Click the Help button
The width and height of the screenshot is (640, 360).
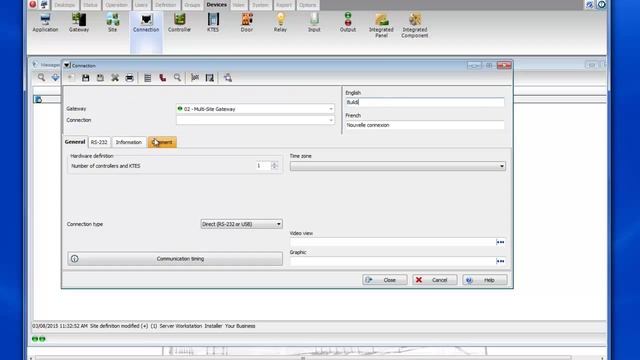point(484,280)
